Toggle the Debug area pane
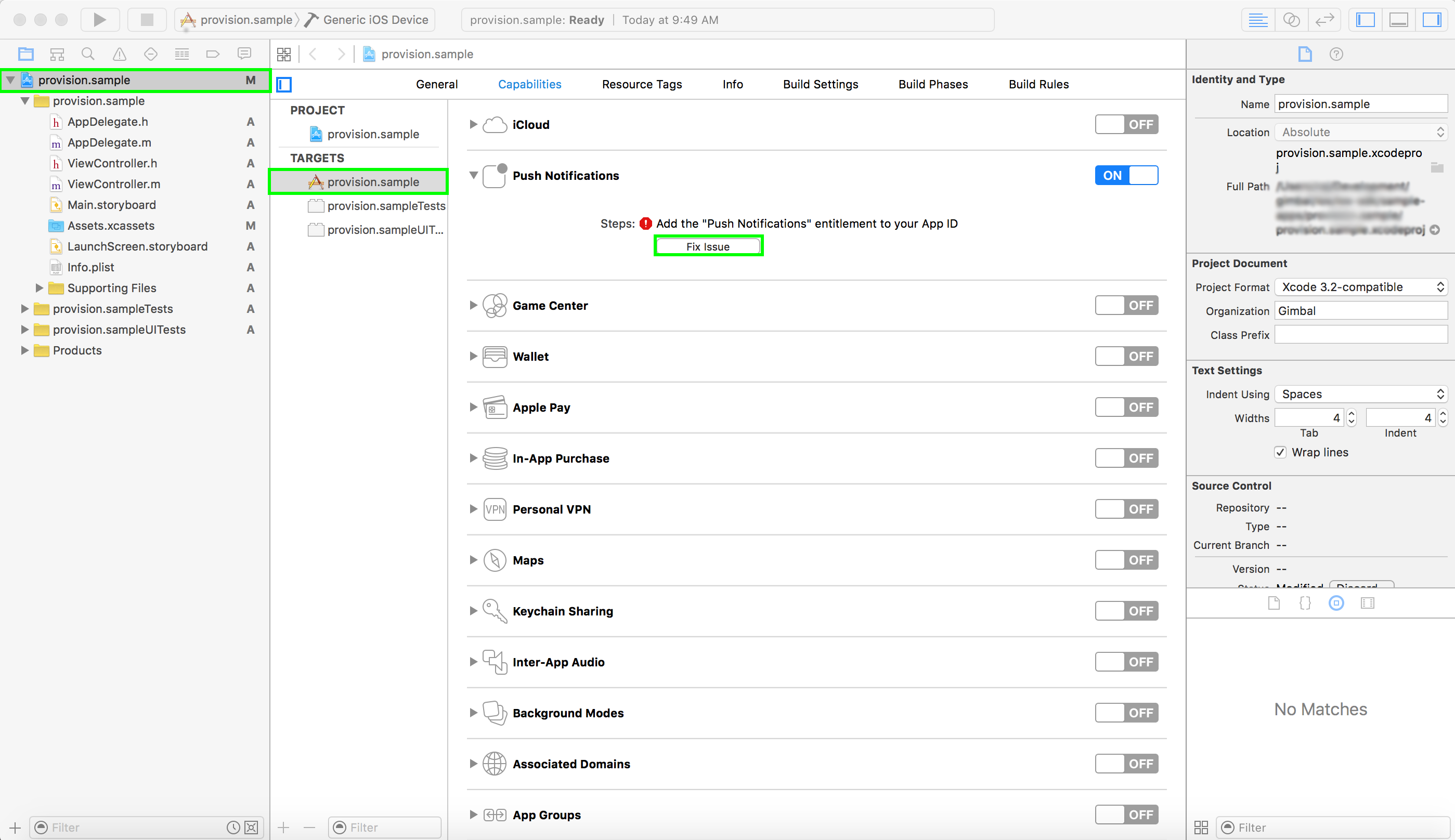This screenshot has height=840, width=1455. 1398,20
